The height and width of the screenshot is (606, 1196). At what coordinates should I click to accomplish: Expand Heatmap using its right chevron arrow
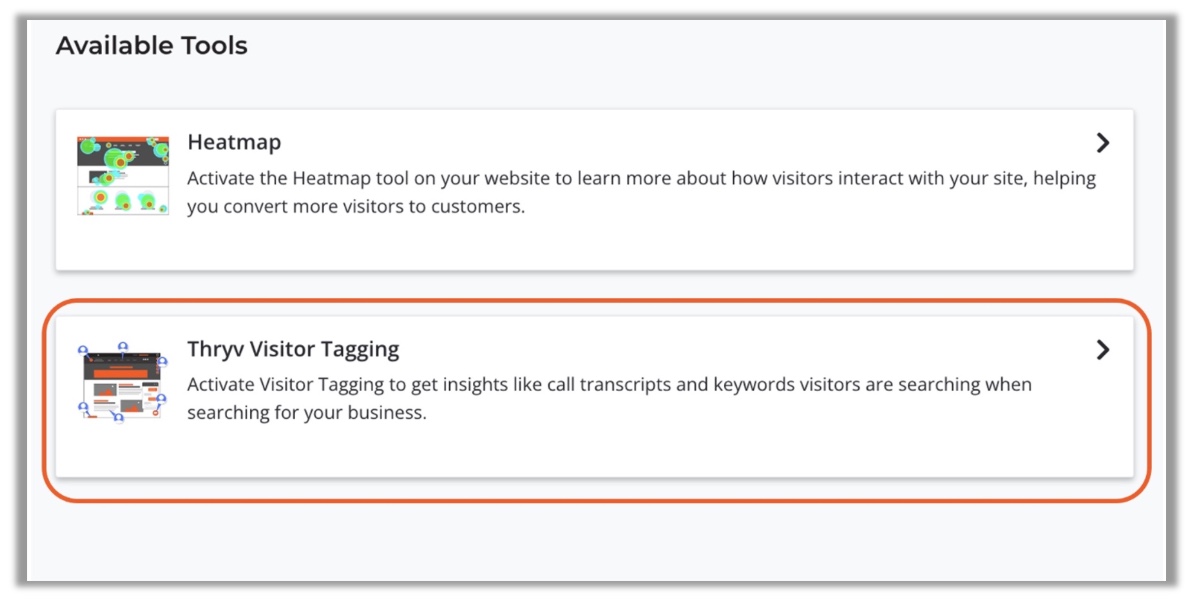(1102, 143)
